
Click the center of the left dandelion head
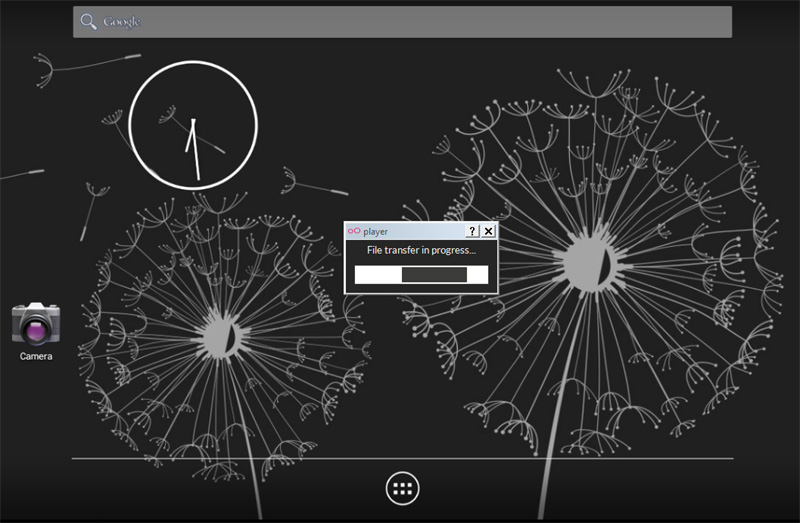click(218, 335)
